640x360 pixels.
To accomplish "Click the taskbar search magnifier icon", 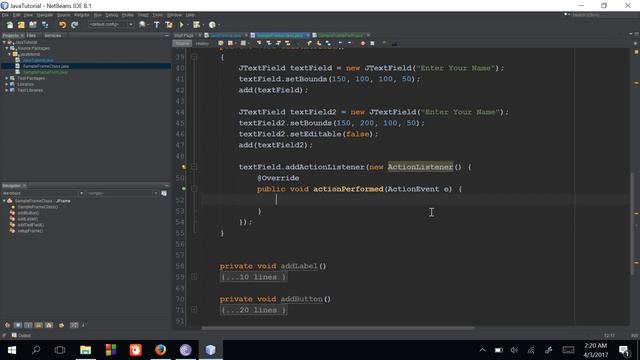I will click(36, 350).
